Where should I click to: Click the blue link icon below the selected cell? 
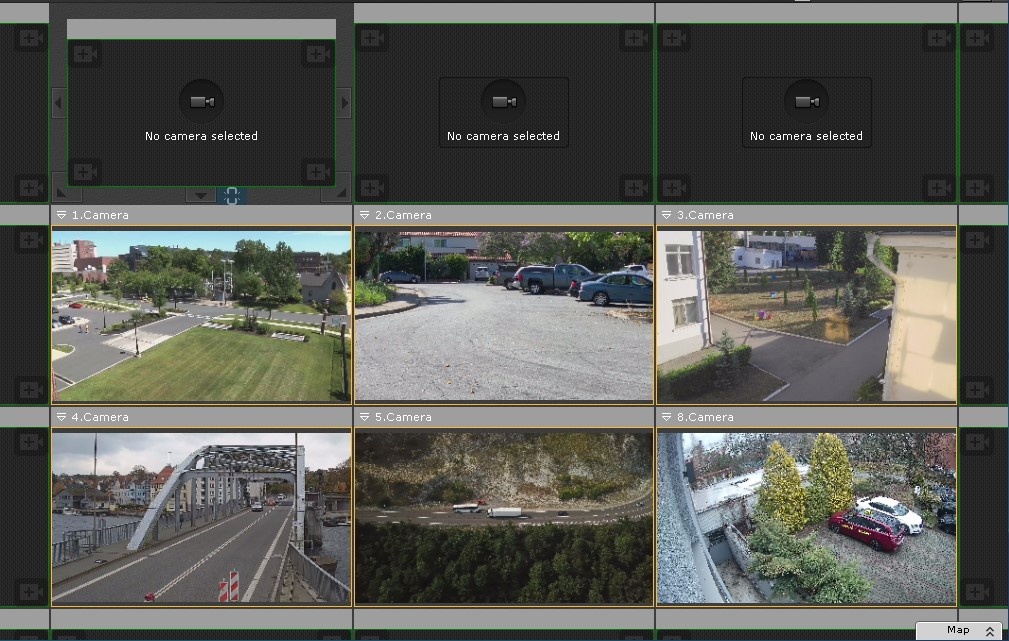[x=232, y=196]
